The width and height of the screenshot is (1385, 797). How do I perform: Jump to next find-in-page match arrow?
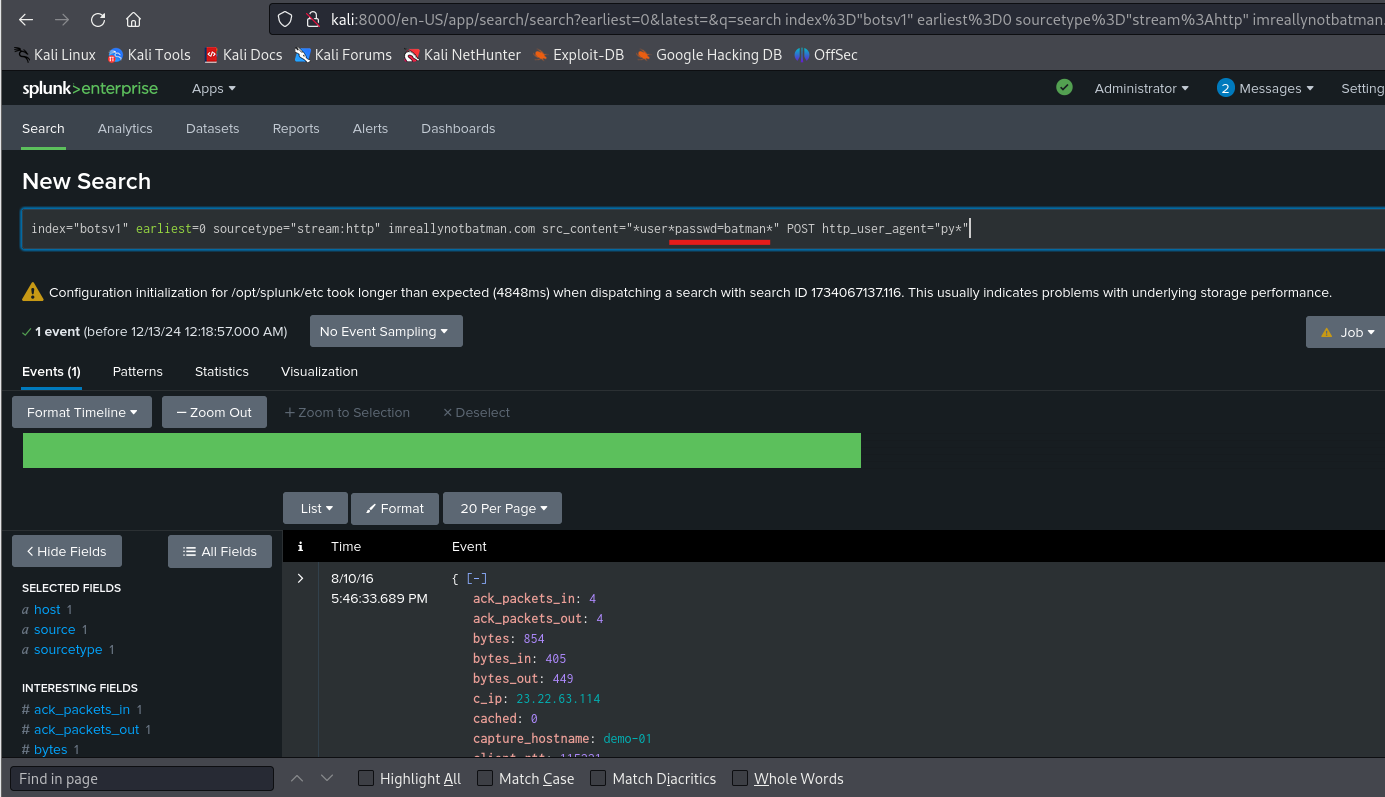327,778
